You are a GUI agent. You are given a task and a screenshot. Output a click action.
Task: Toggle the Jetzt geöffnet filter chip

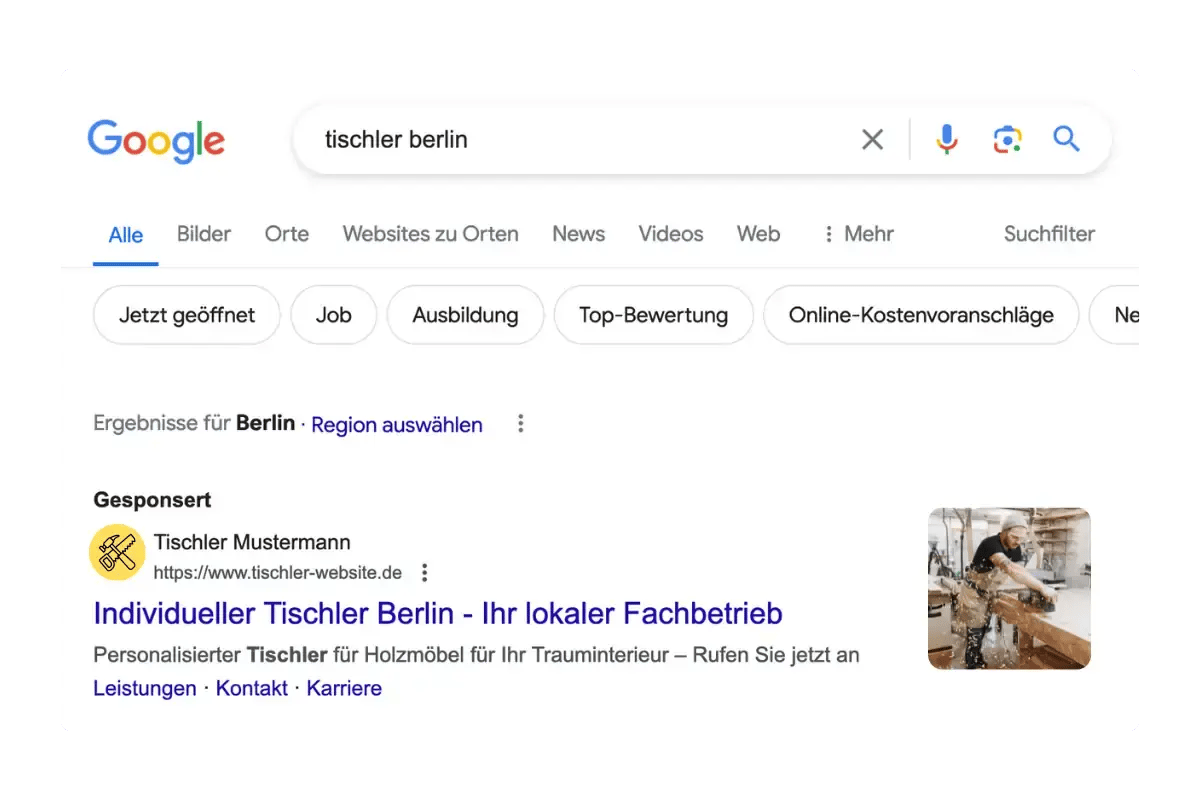point(187,315)
